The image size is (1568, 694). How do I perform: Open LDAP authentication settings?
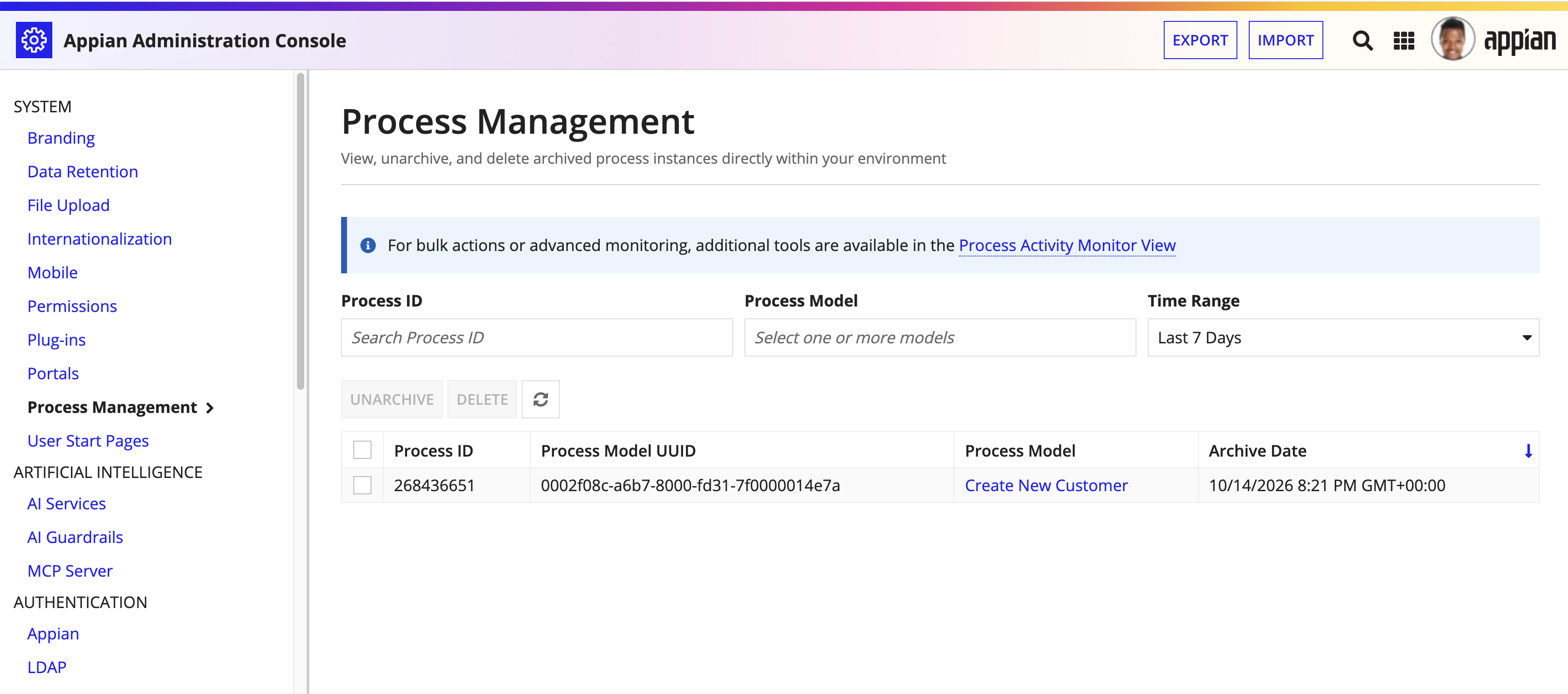coord(47,668)
